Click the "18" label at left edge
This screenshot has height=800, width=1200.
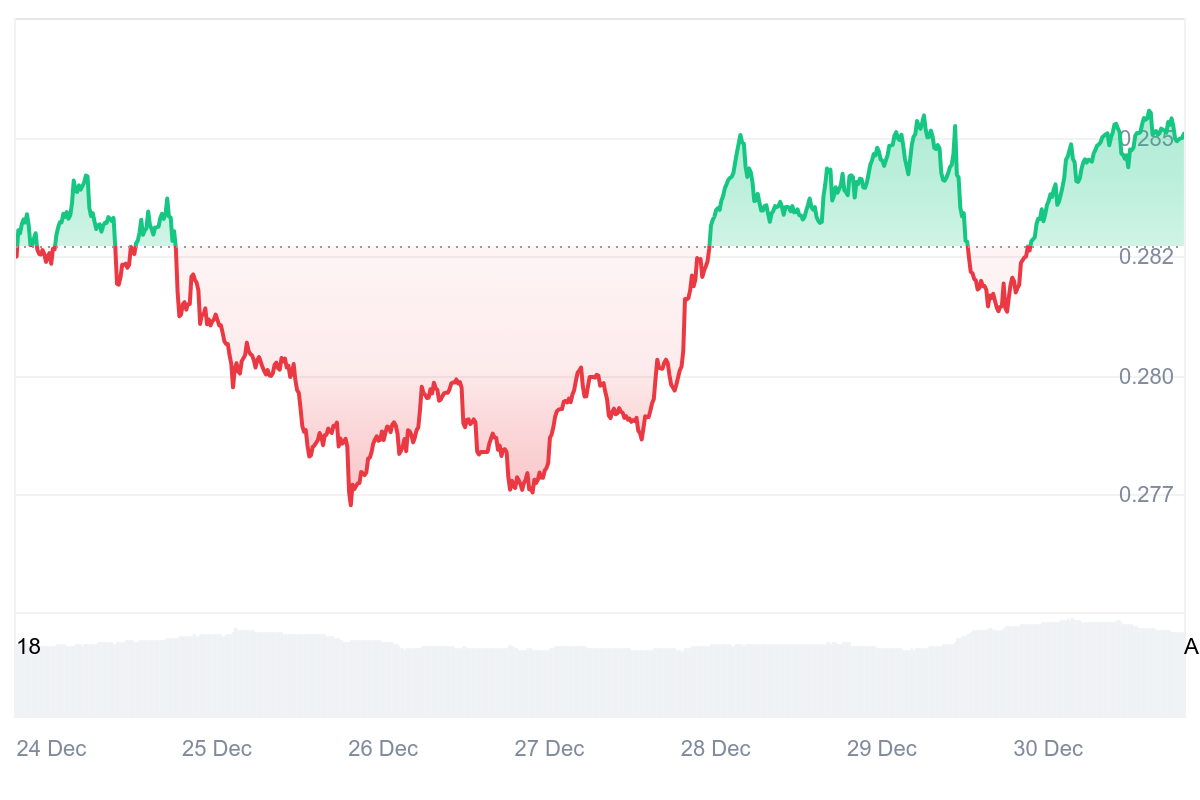point(29,647)
